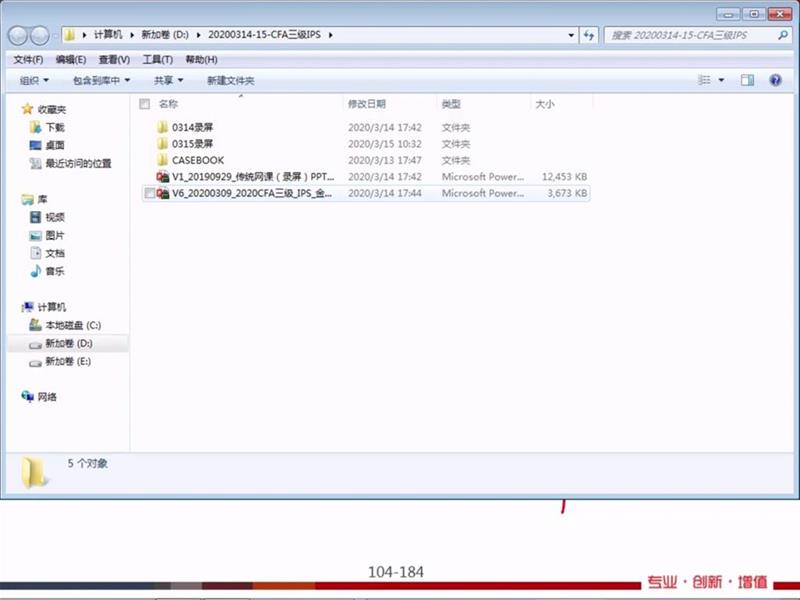800x600 pixels.
Task: Open the 0314录屏 folder icon
Action: [162, 127]
